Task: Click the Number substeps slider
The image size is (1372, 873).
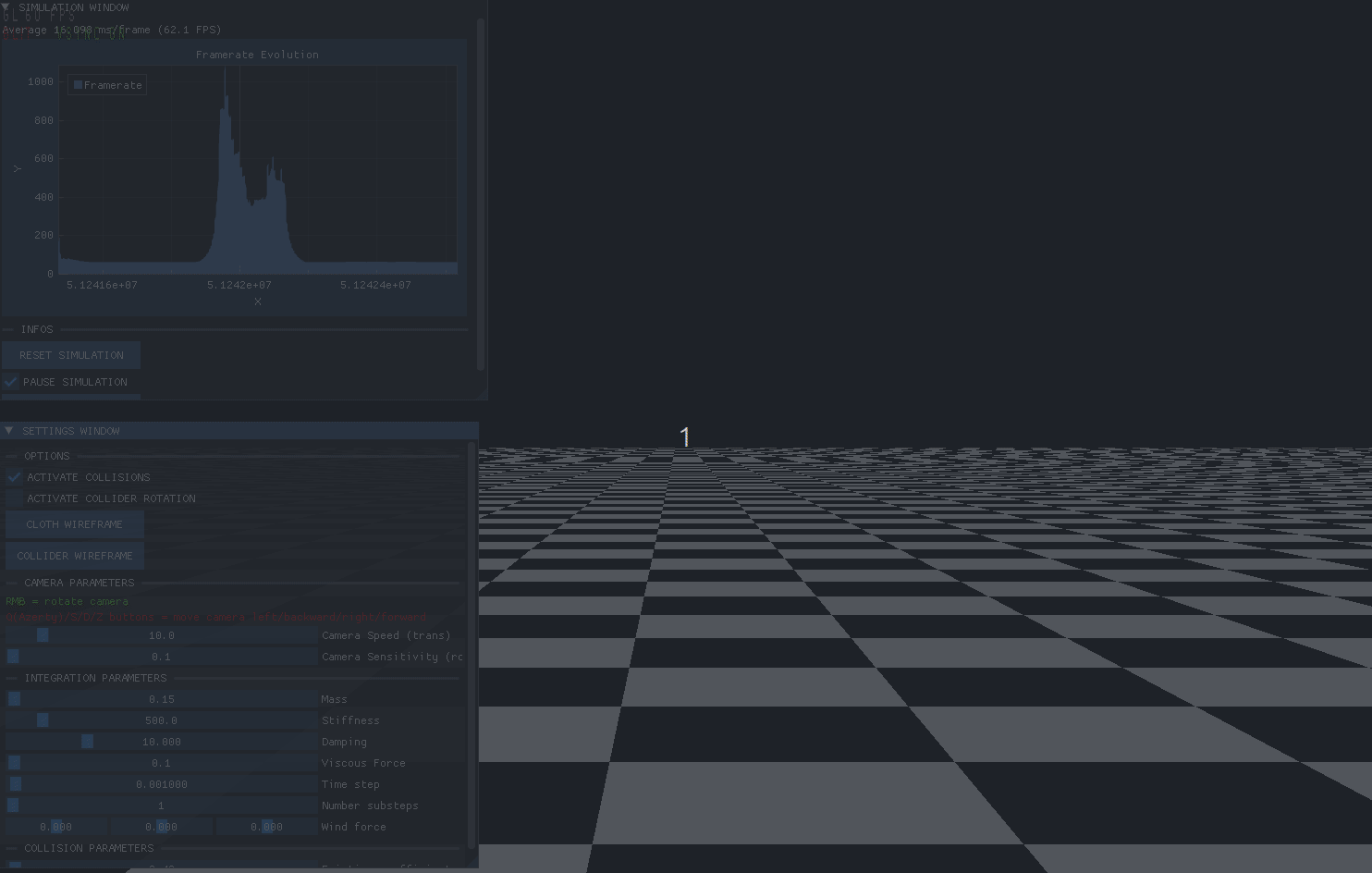Action: [162, 805]
